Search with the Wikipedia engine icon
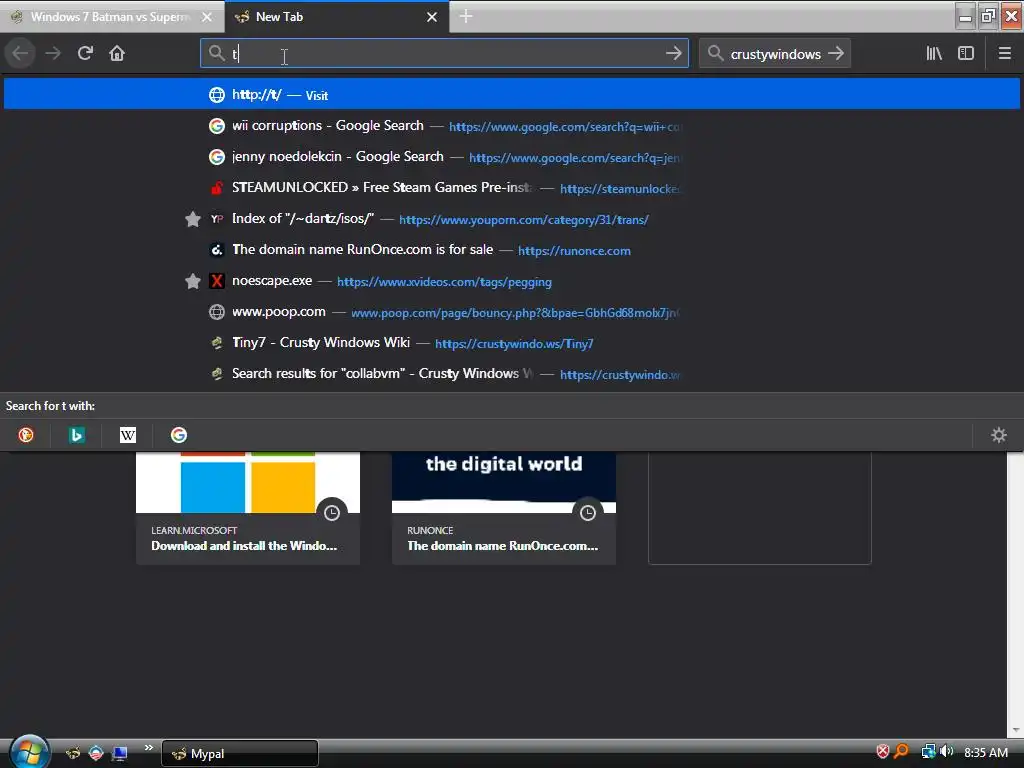Viewport: 1024px width, 768px height. 128,435
